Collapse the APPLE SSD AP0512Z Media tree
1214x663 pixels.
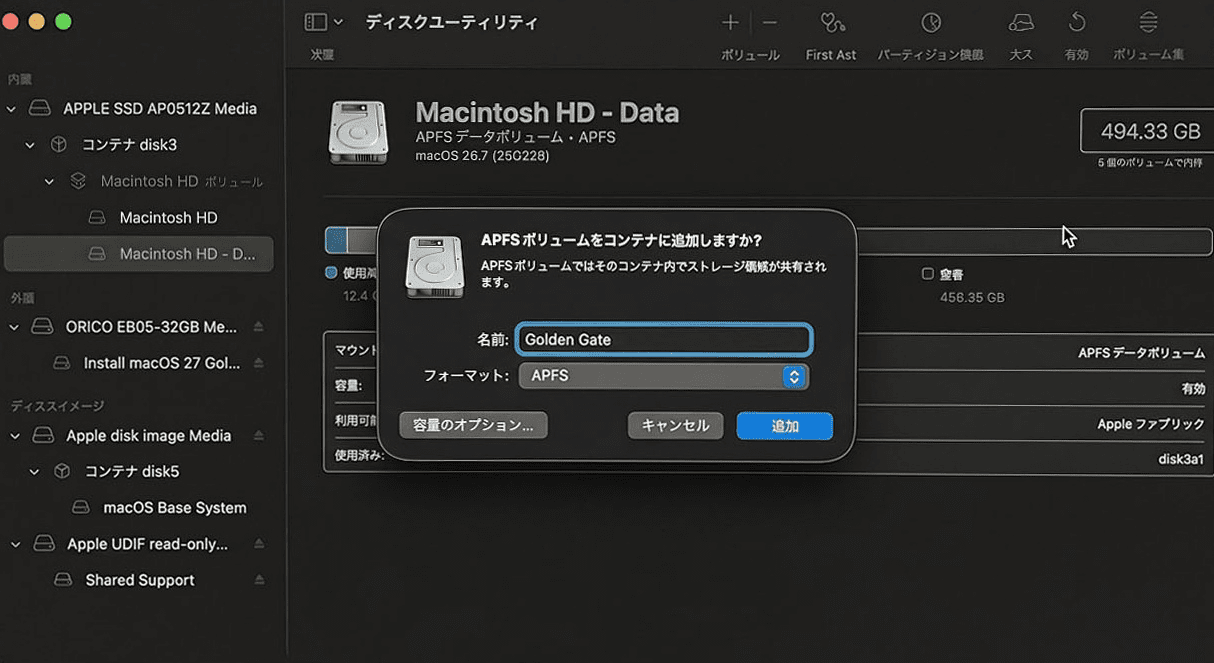click(12, 108)
